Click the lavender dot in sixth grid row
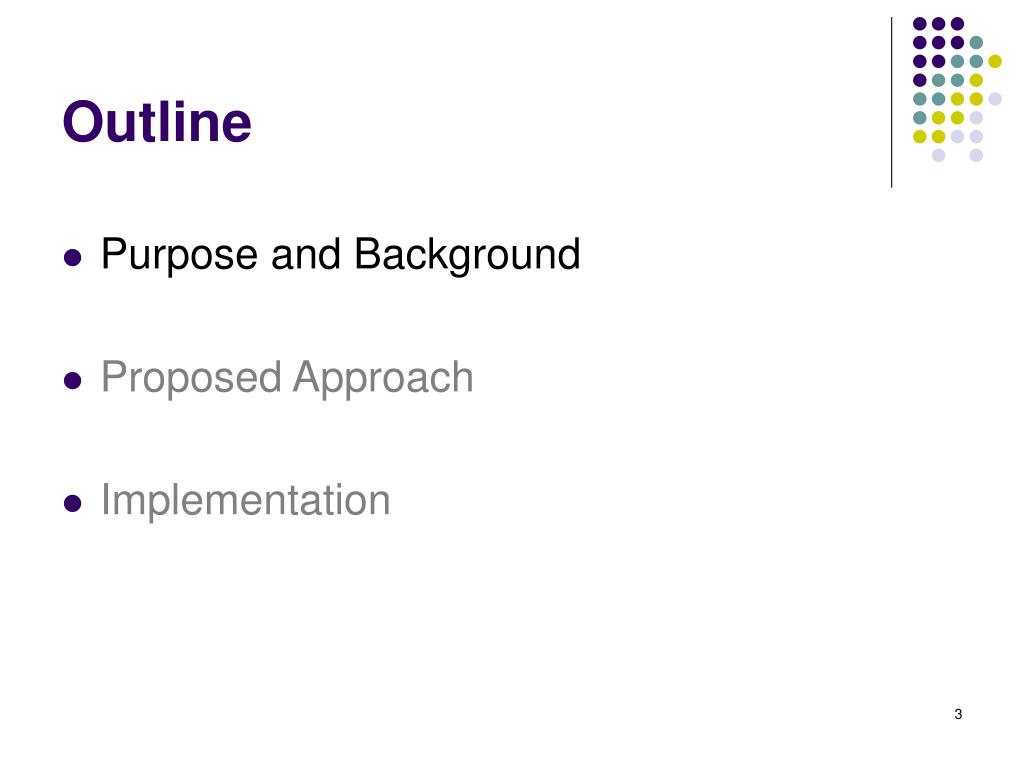Image resolution: width=1024 pixels, height=768 pixels. (x=976, y=118)
